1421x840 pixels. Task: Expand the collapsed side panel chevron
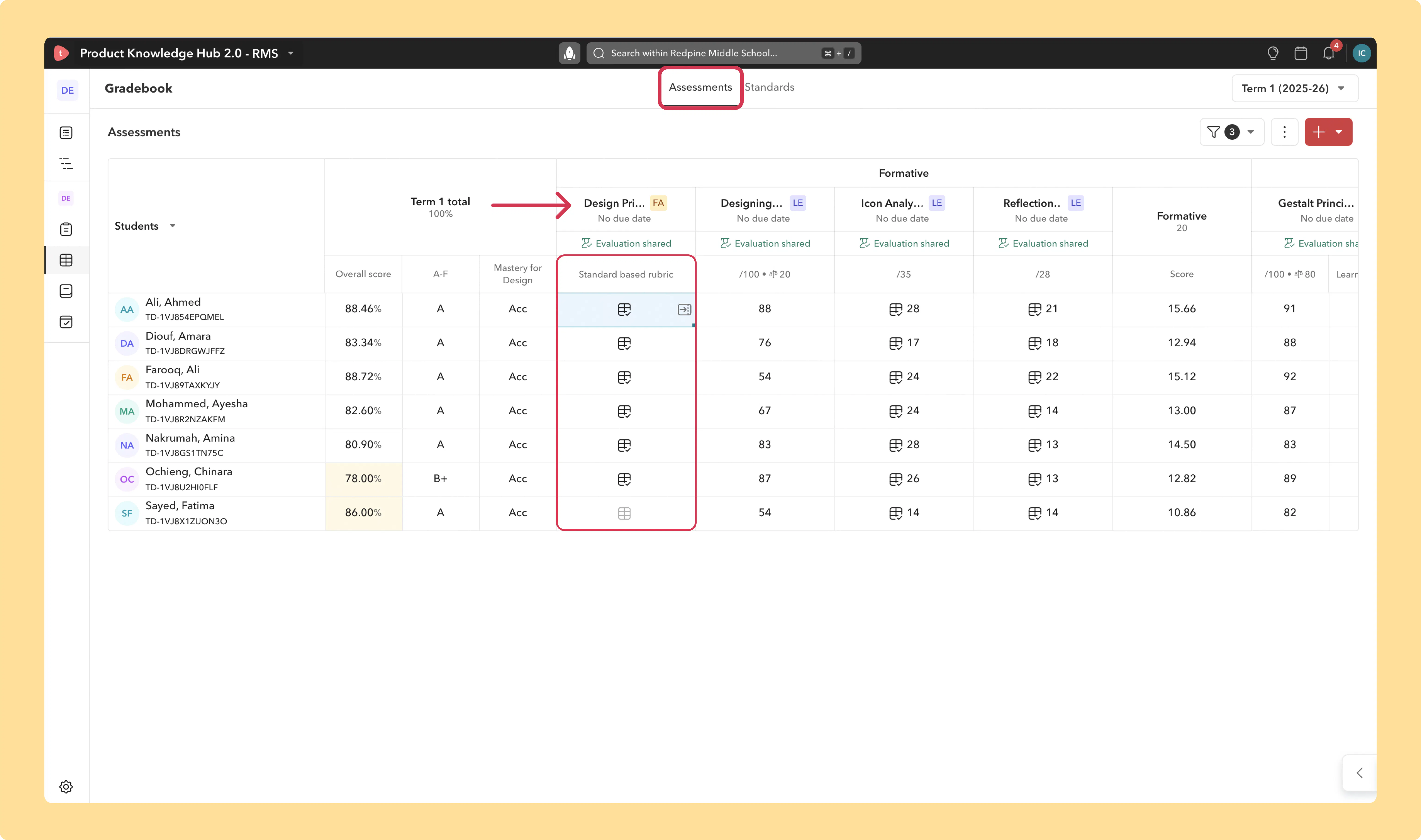coord(1359,773)
